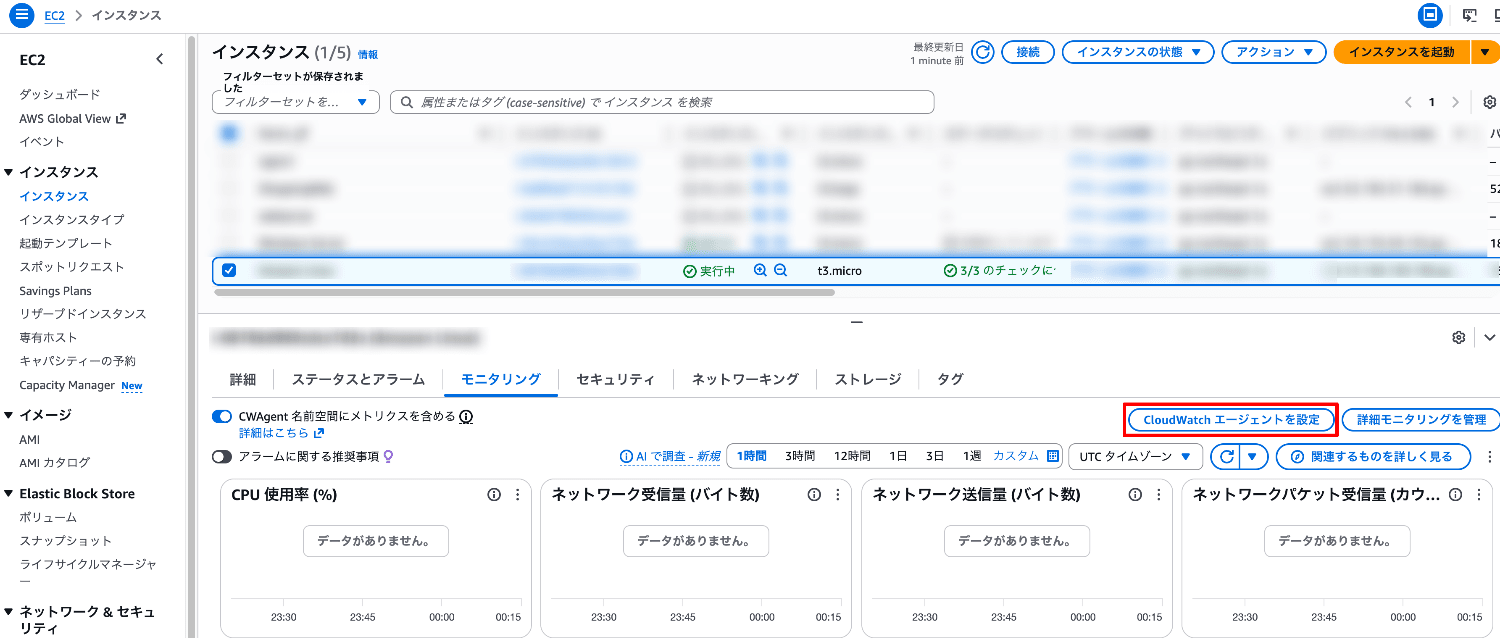
Task: Switch to ネットワーキング tab
Action: (x=746, y=379)
